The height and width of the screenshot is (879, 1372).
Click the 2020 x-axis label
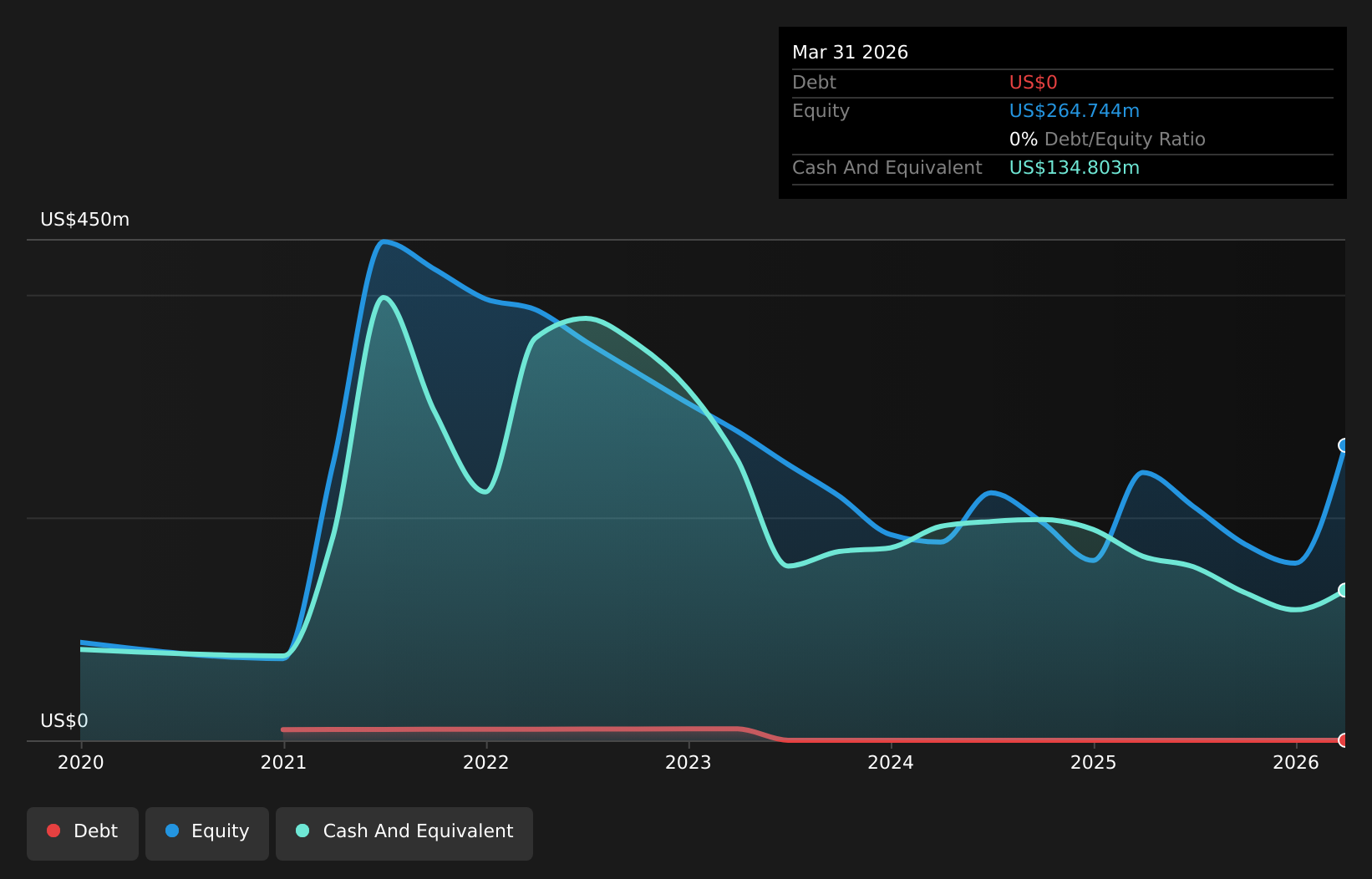tap(81, 762)
